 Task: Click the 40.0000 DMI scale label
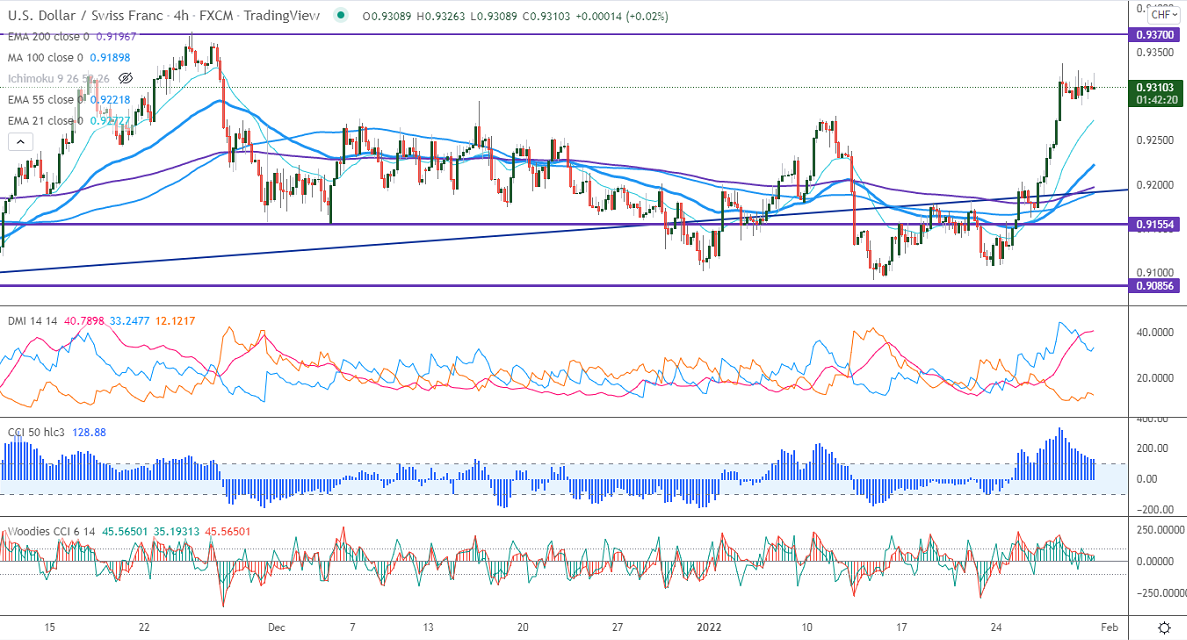1155,332
